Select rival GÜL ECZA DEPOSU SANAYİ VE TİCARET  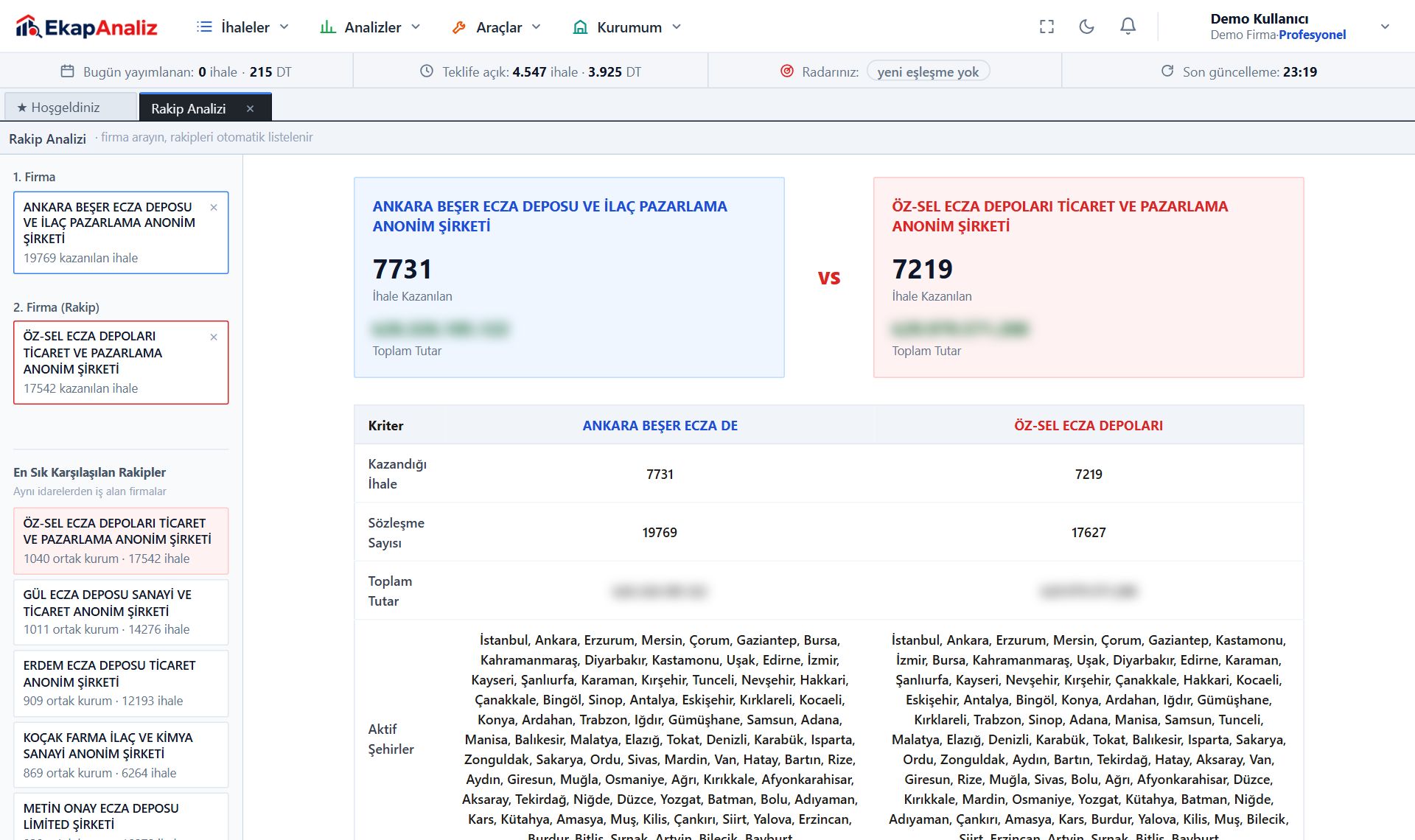(x=121, y=612)
